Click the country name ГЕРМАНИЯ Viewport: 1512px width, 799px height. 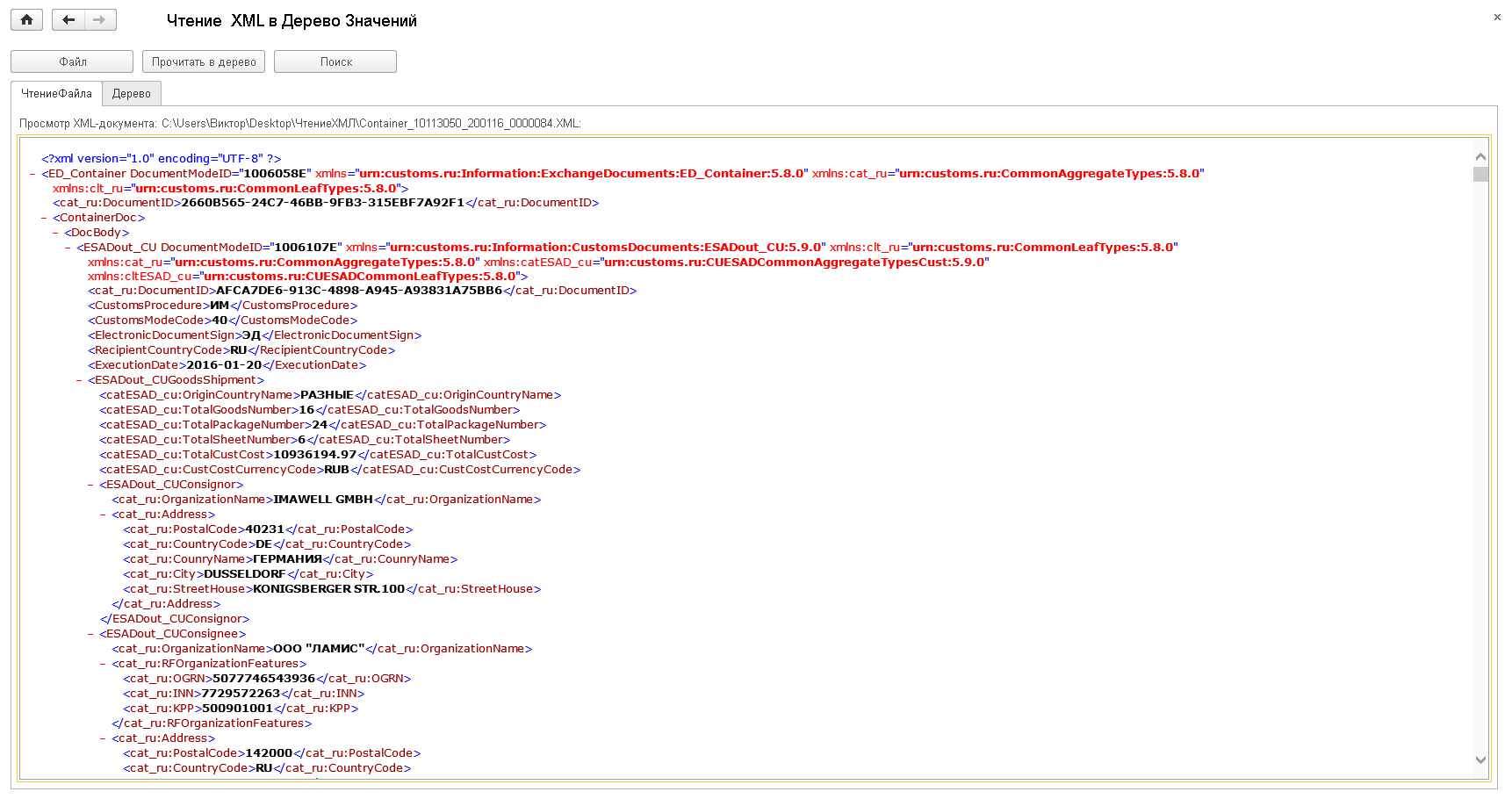287,559
